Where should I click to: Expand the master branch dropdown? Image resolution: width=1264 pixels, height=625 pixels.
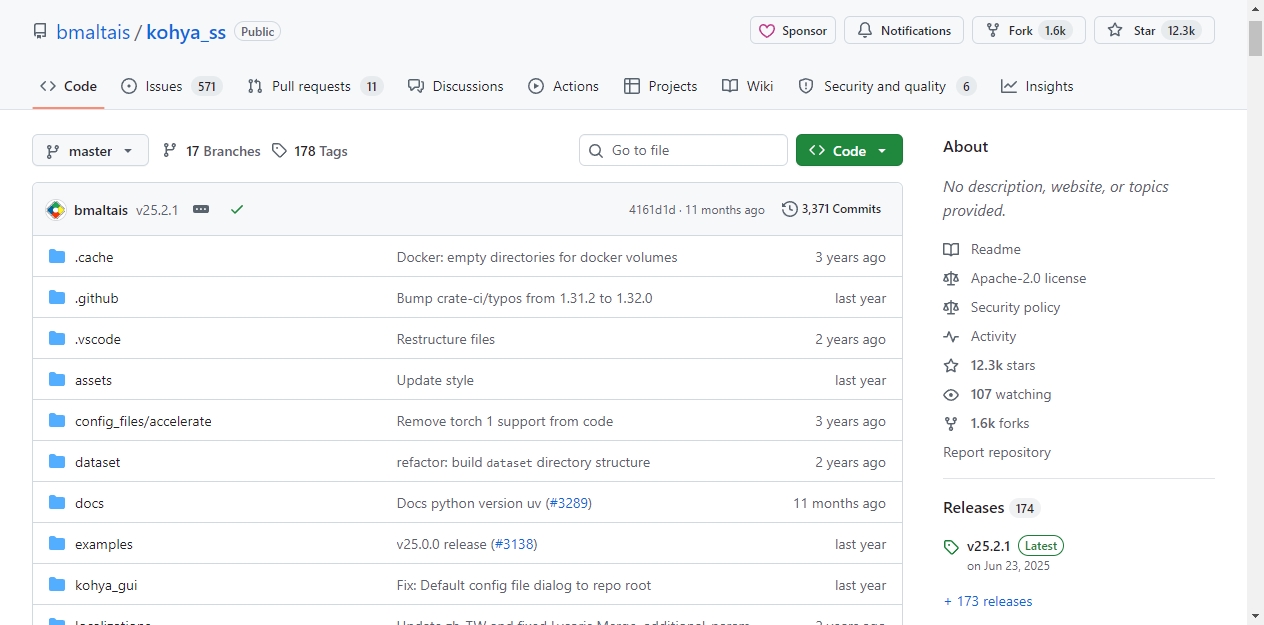(90, 150)
